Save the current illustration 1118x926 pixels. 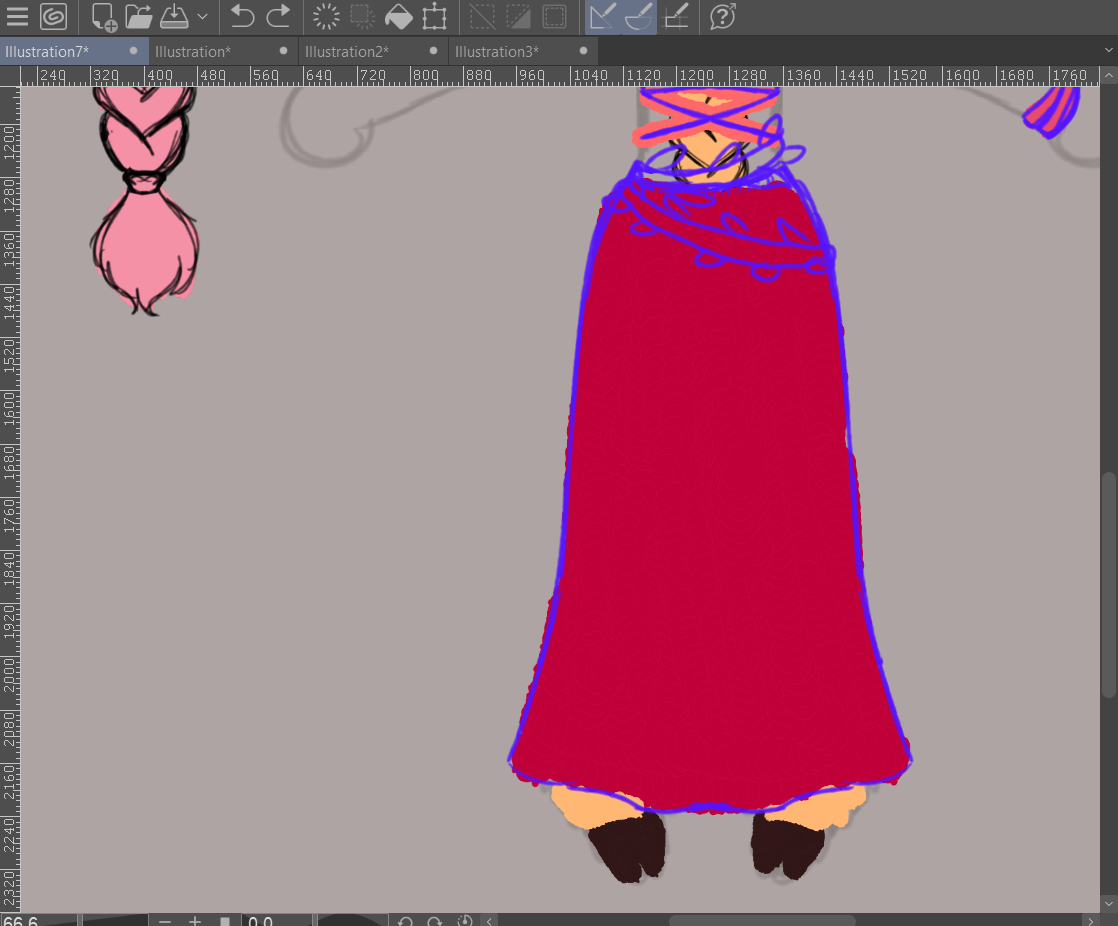pos(174,17)
